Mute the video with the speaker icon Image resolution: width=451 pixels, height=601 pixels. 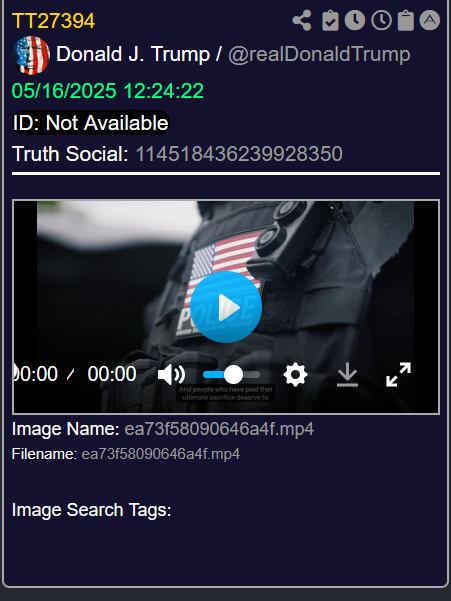point(171,374)
